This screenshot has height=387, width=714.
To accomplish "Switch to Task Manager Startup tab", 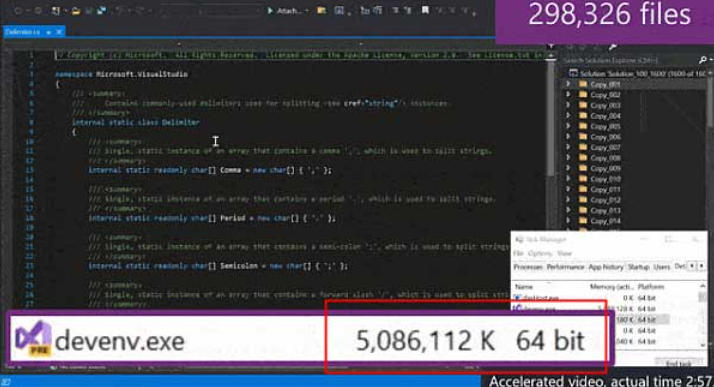I will pyautogui.click(x=638, y=267).
